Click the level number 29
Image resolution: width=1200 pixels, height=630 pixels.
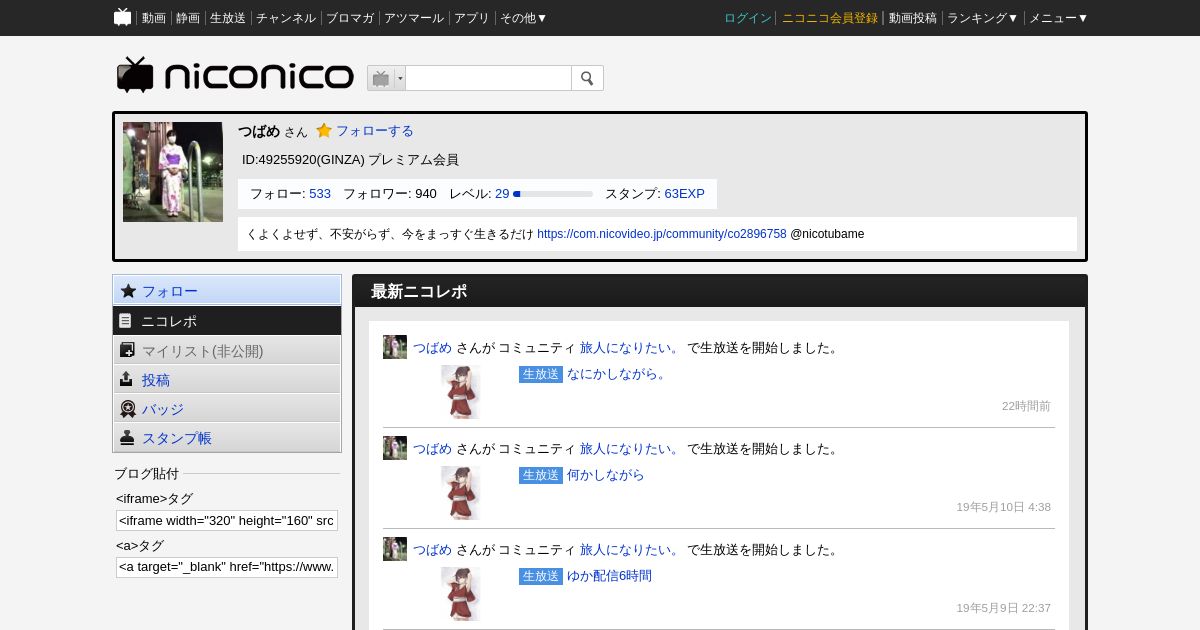[x=502, y=194]
